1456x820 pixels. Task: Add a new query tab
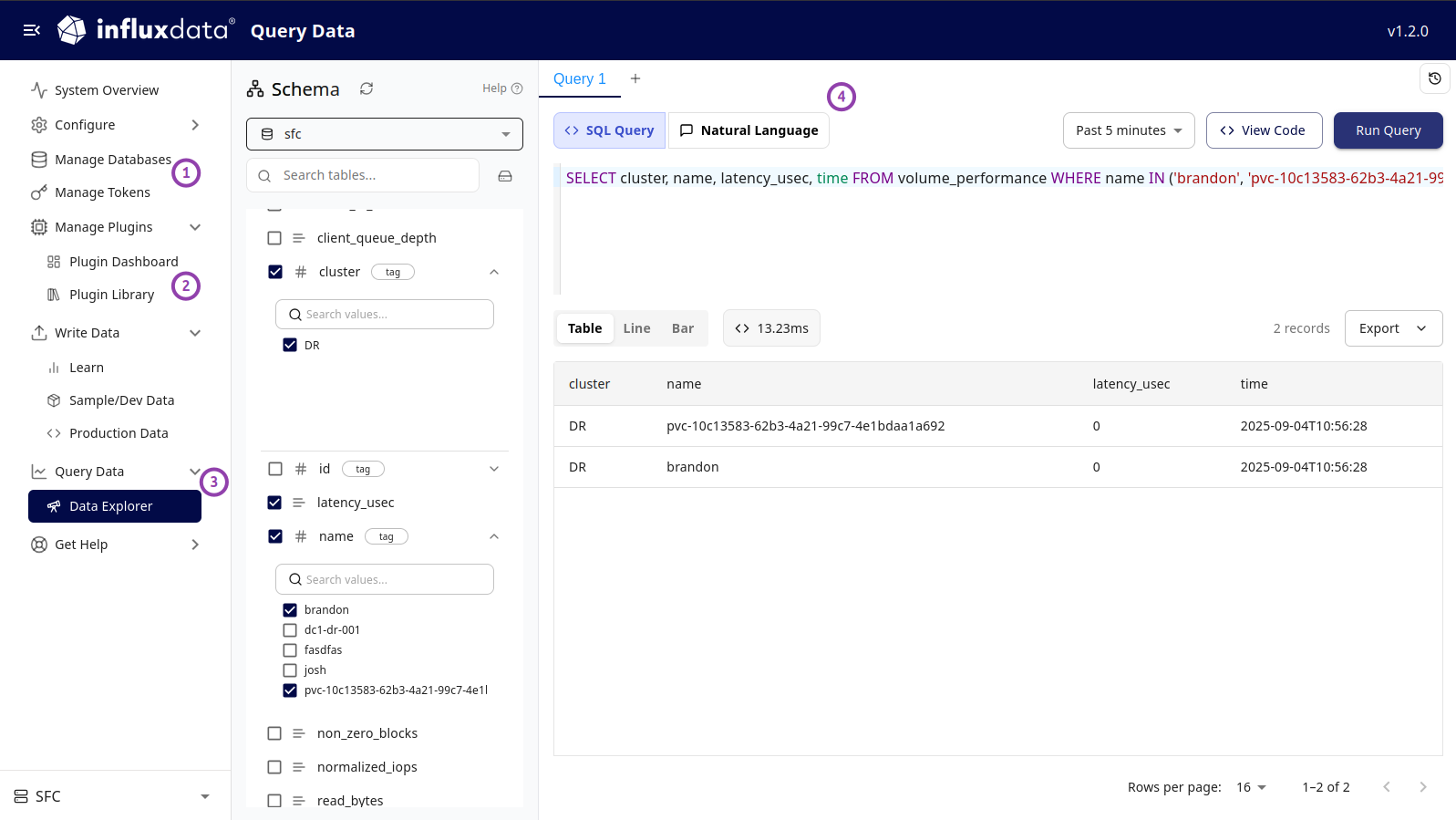[635, 78]
